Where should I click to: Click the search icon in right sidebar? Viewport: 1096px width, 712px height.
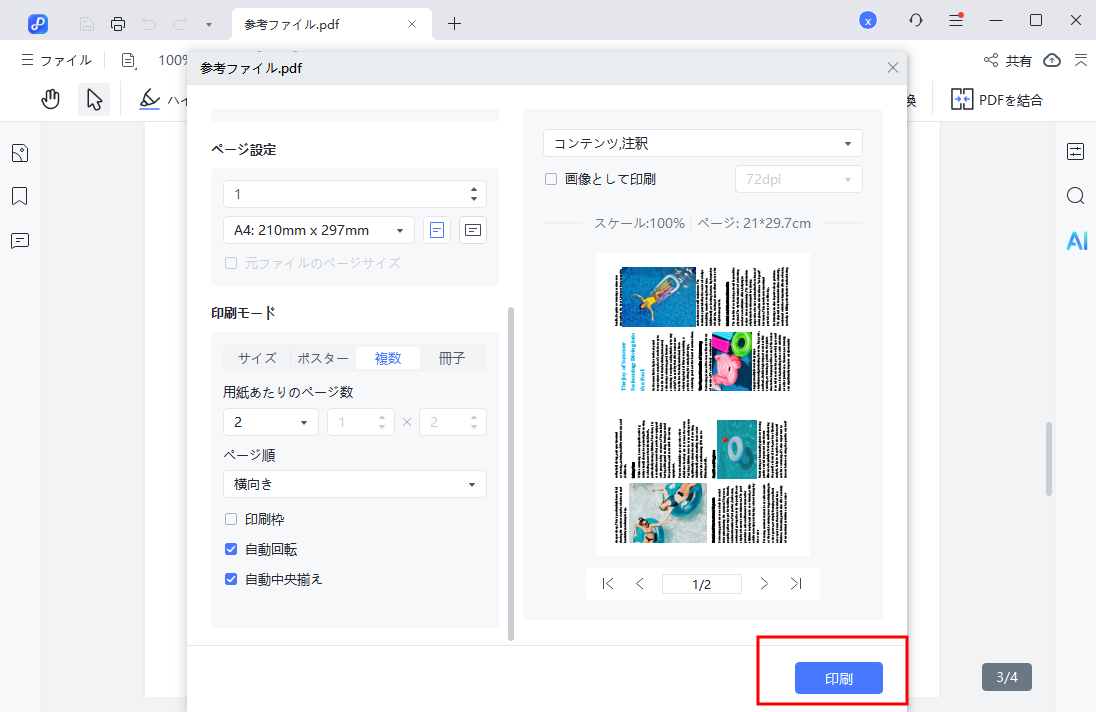point(1076,196)
